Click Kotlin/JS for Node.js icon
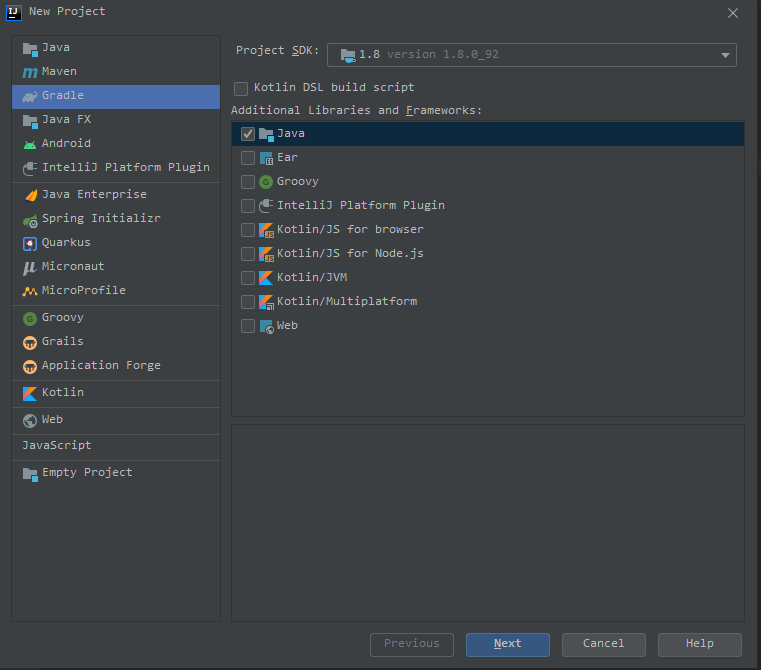 point(266,254)
